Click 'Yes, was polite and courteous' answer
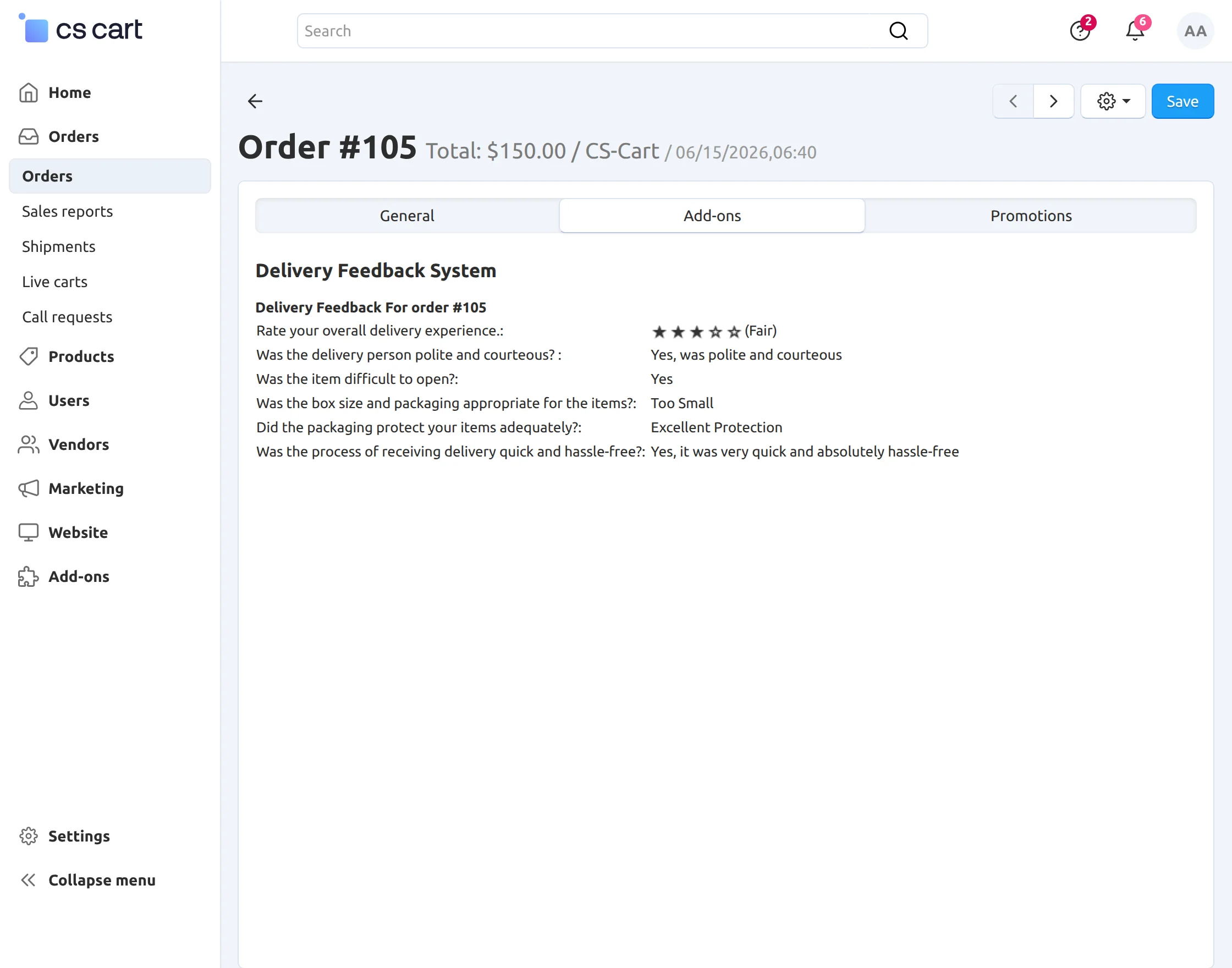Screen dimensions: 1232x968 point(746,355)
